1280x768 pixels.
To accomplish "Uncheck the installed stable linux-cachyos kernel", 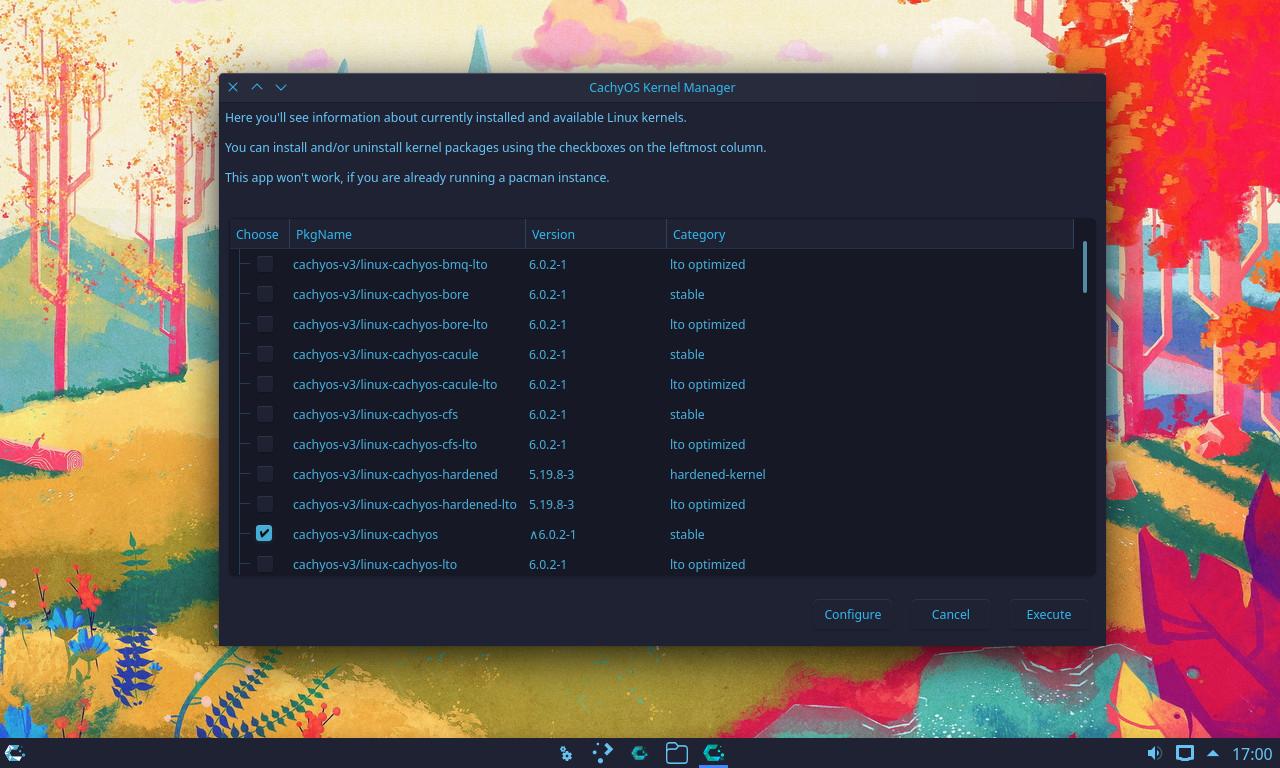I will coord(264,534).
